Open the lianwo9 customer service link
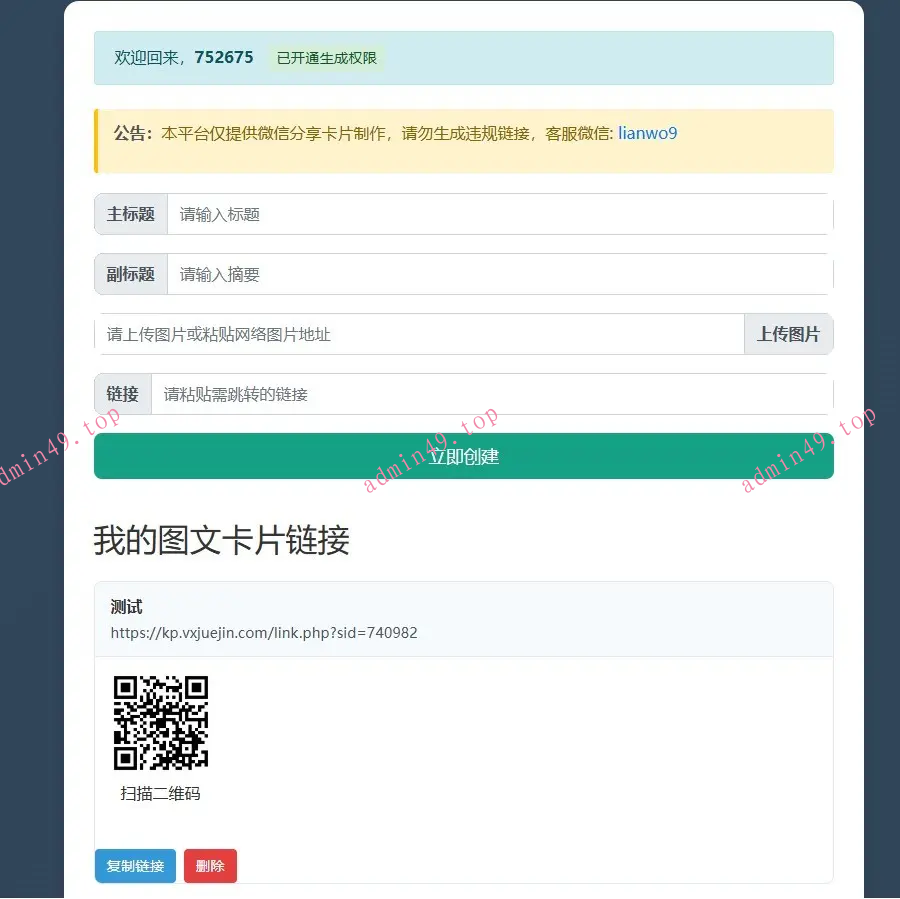900x899 pixels. (x=646, y=132)
